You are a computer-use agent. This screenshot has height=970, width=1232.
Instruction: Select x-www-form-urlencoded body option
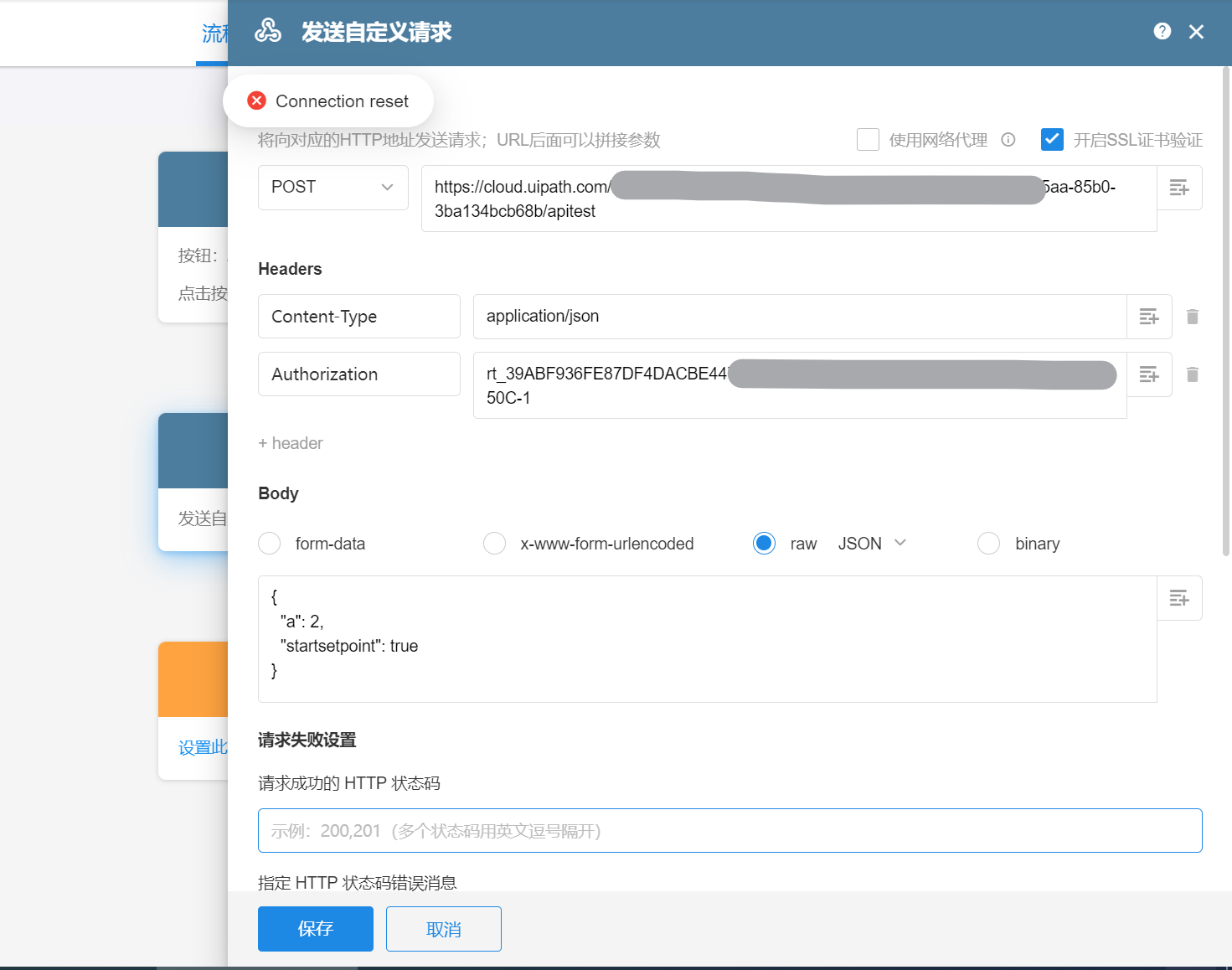(495, 544)
